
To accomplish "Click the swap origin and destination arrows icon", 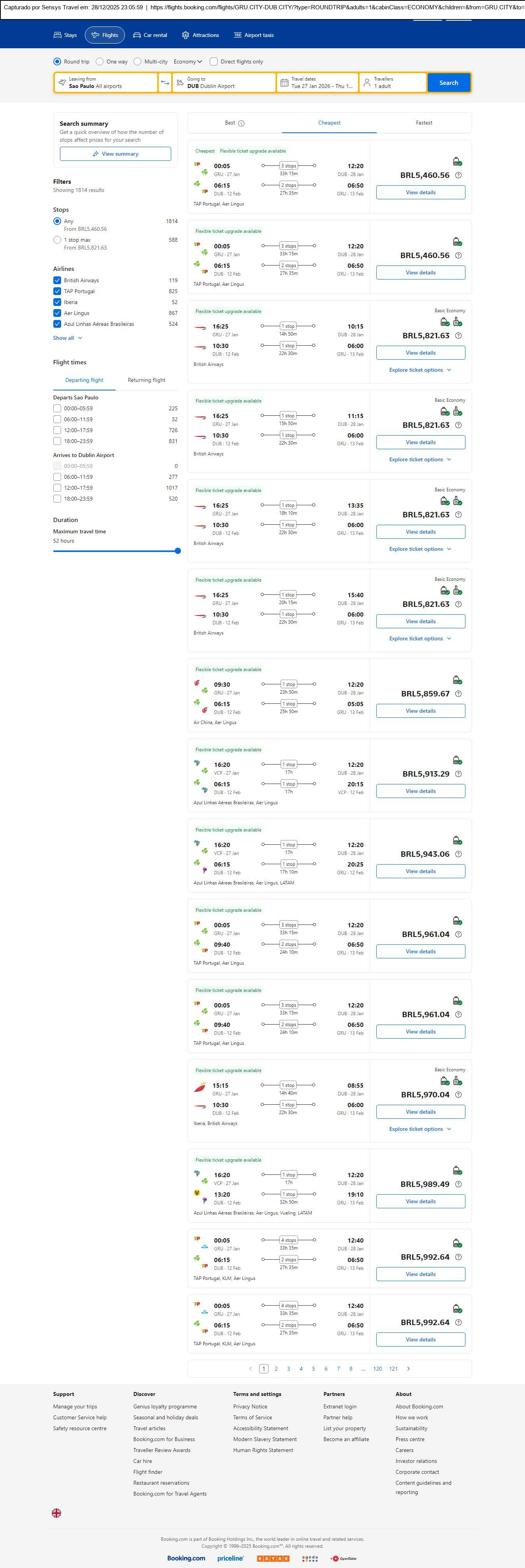I will coord(165,83).
